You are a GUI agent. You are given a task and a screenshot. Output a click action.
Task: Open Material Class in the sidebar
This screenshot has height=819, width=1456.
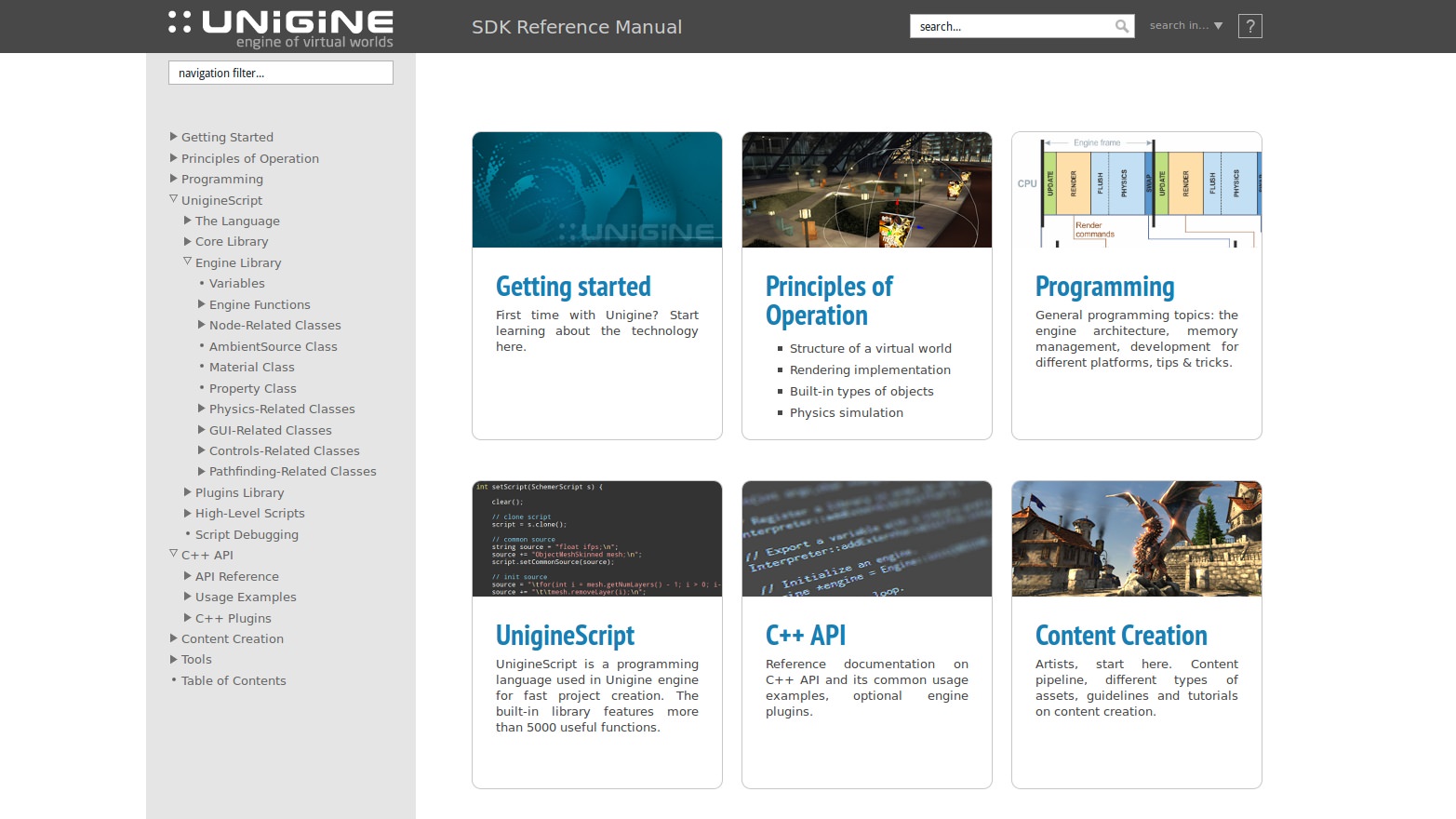(251, 368)
